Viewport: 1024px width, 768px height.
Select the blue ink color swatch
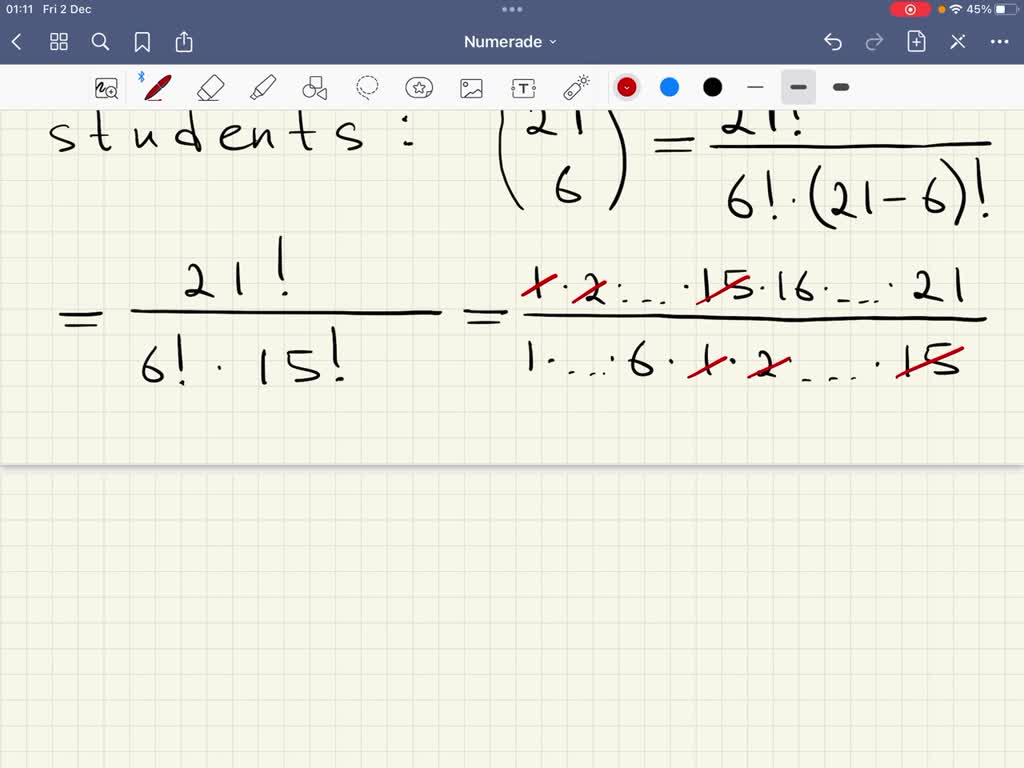click(669, 87)
